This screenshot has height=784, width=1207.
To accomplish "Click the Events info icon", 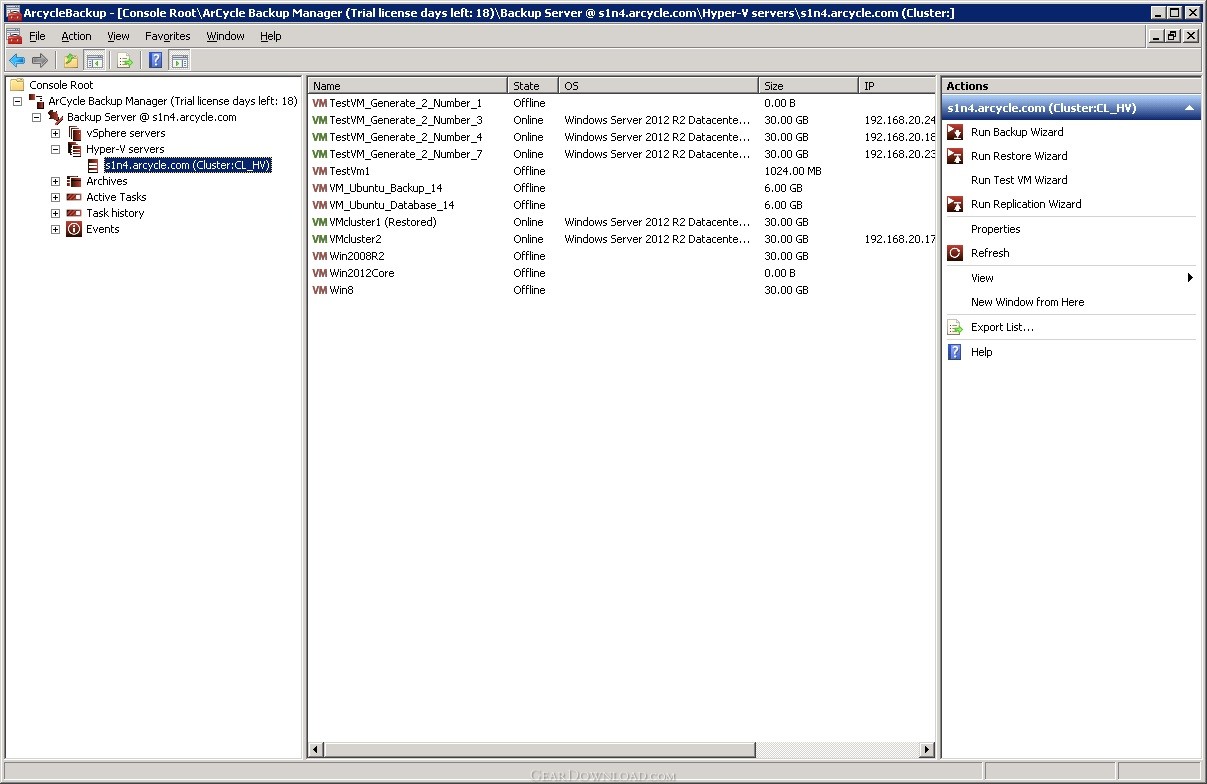I will [x=74, y=229].
